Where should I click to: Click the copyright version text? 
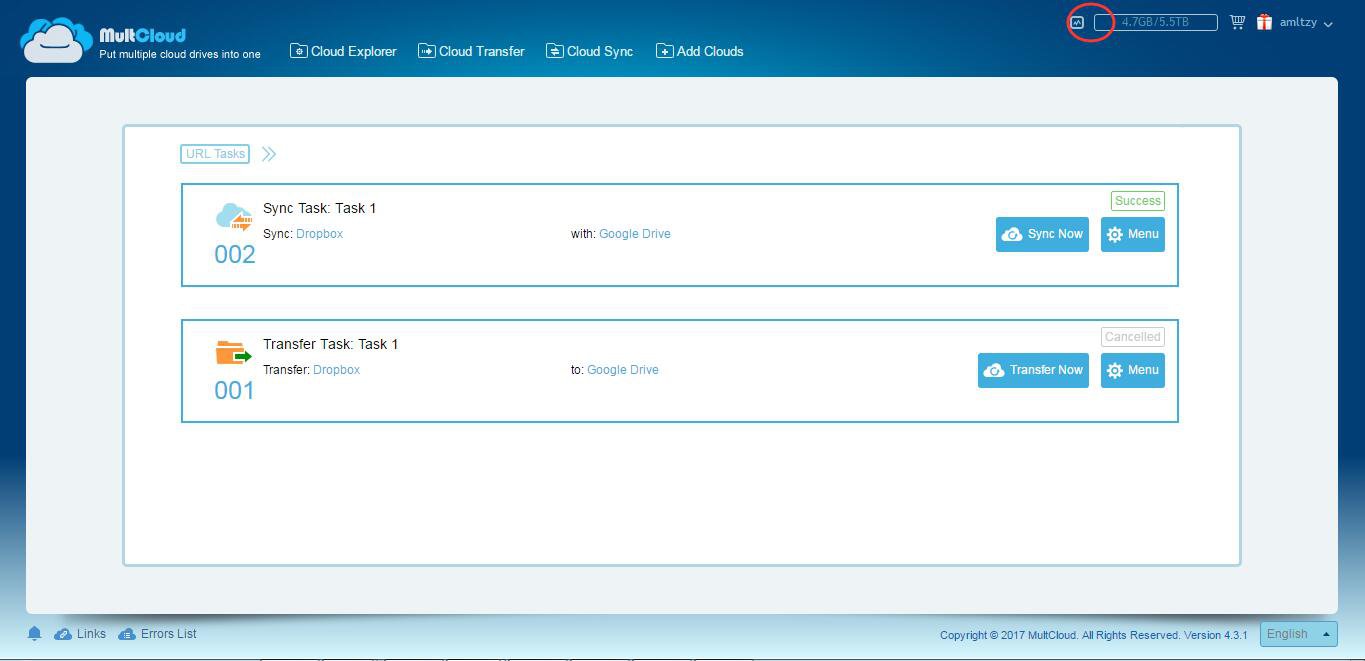click(1094, 635)
